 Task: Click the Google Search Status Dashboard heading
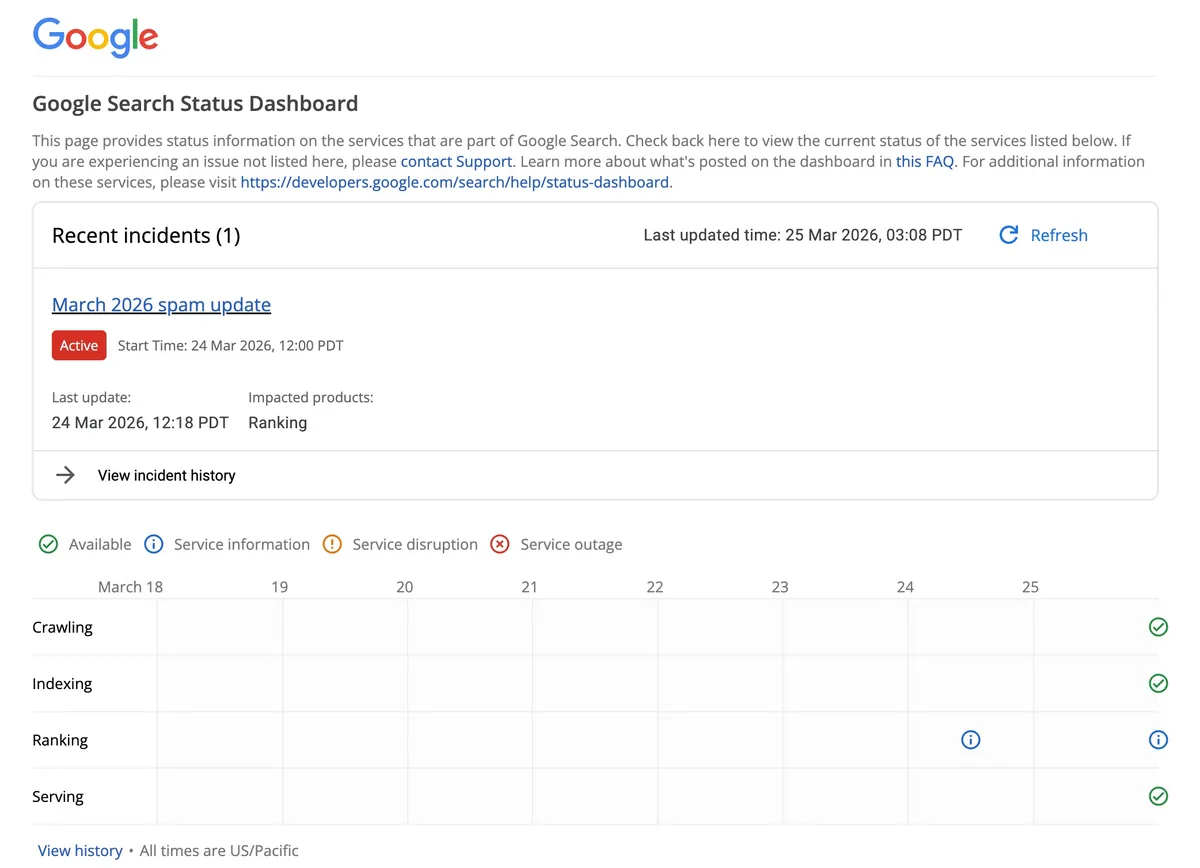[x=195, y=103]
